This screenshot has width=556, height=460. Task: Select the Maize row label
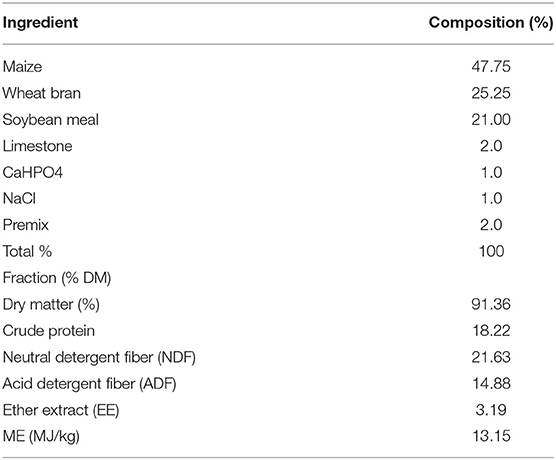click(x=22, y=67)
